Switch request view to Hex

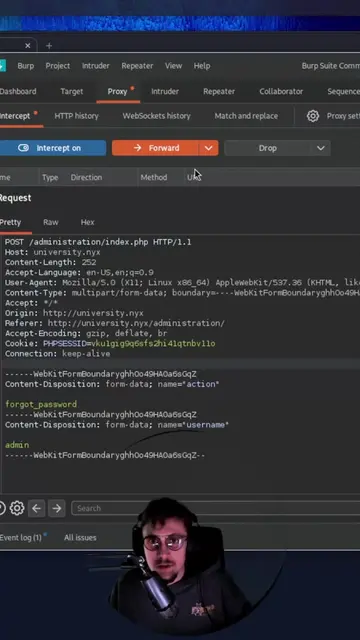pyautogui.click(x=87, y=222)
